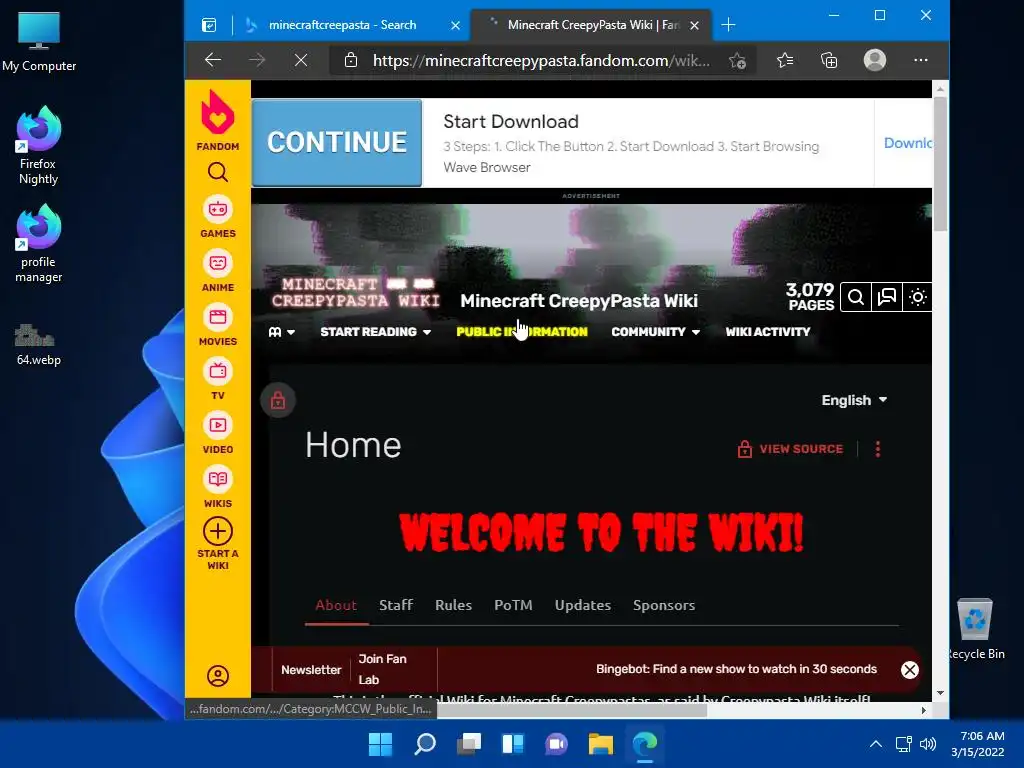Open the Windows Start menu
1024x768 pixels.
tap(380, 744)
